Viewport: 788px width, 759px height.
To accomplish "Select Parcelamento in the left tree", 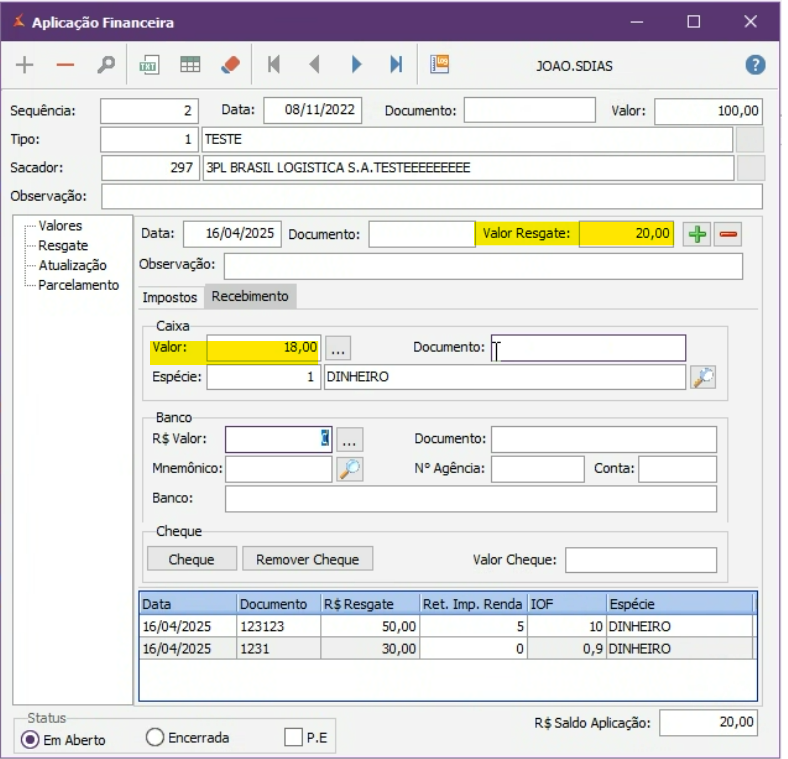I will pos(78,285).
